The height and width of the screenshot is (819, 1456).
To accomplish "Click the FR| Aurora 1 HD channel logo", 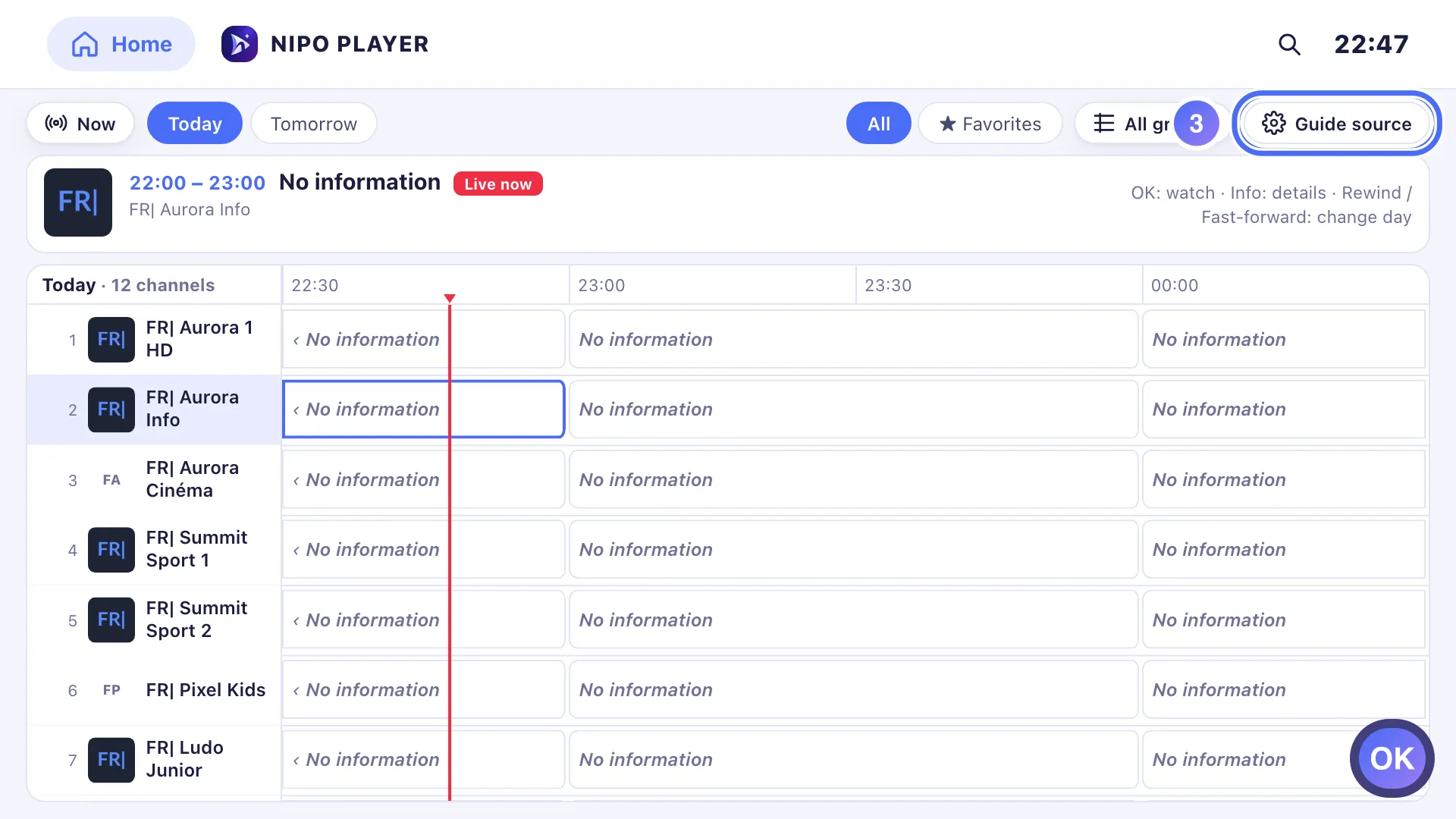I will (x=111, y=340).
